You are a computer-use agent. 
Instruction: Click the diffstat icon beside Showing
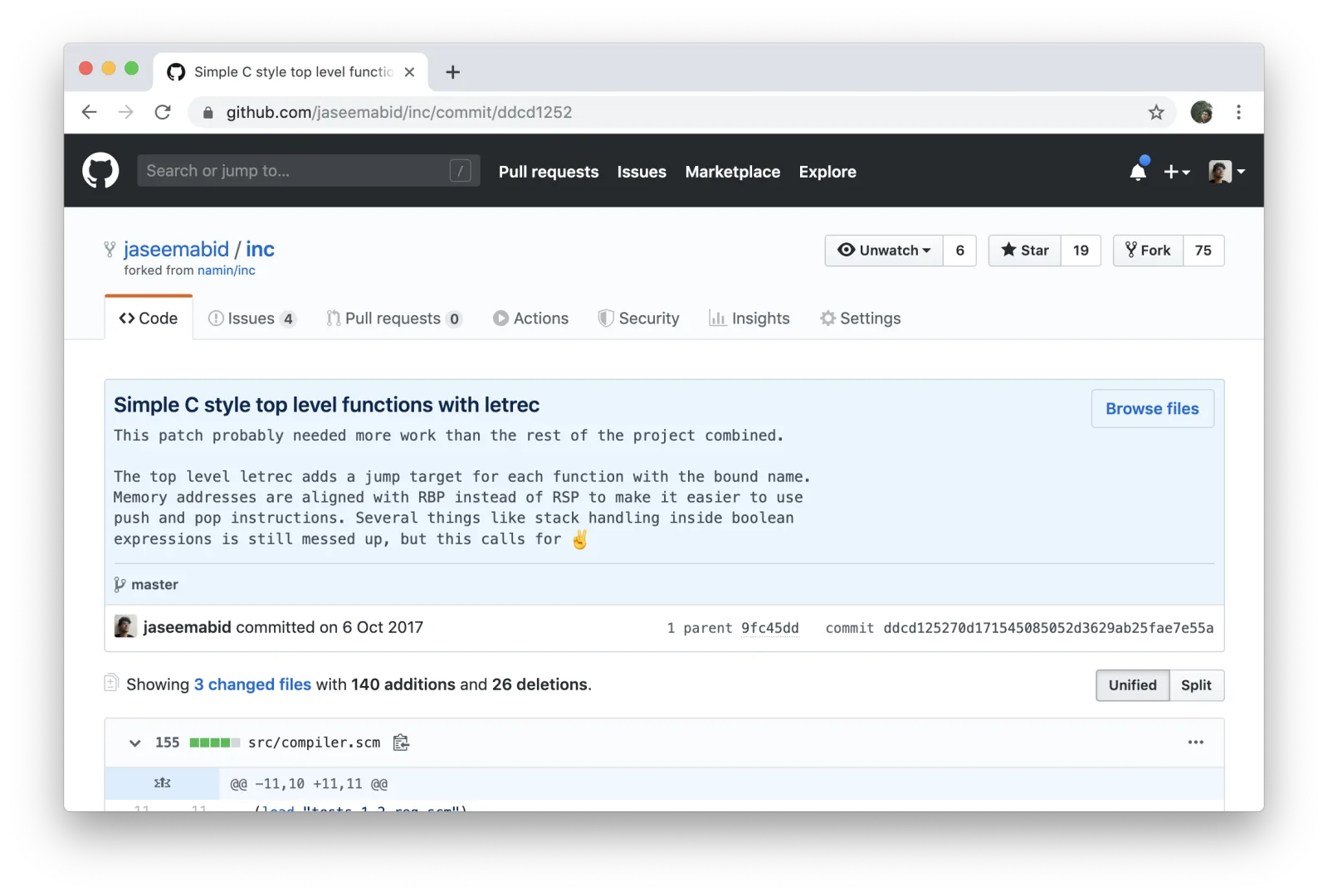111,683
